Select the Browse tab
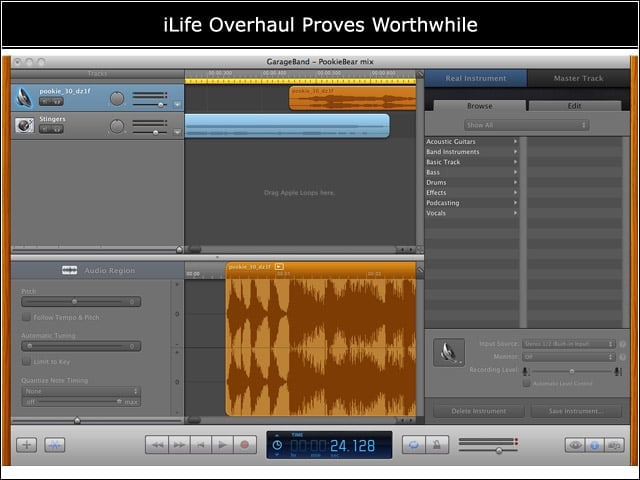Image resolution: width=640 pixels, height=480 pixels. [x=480, y=106]
